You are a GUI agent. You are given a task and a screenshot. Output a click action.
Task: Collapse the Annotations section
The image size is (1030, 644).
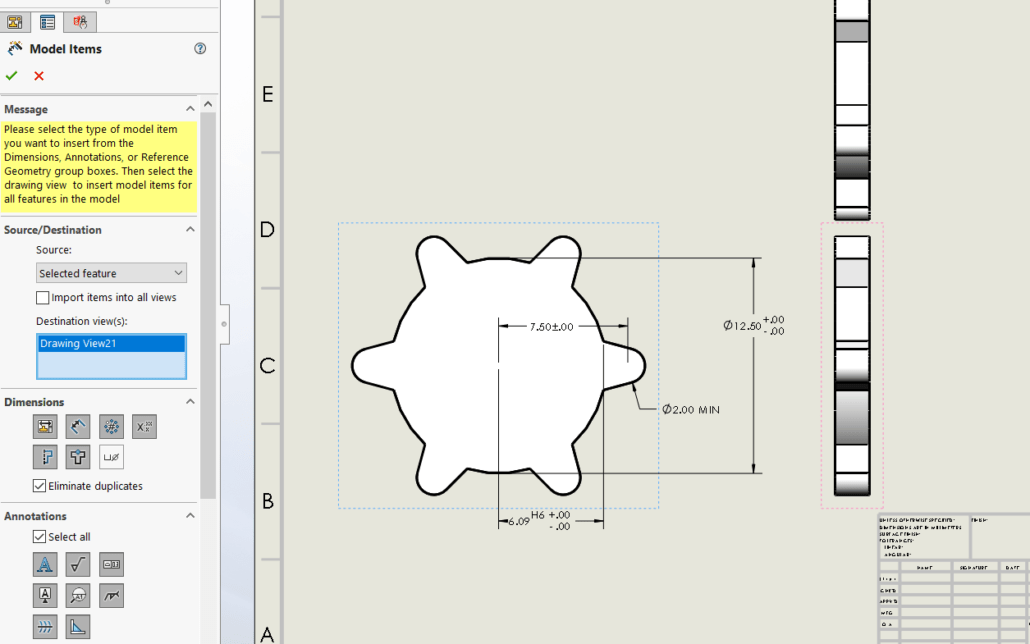190,515
